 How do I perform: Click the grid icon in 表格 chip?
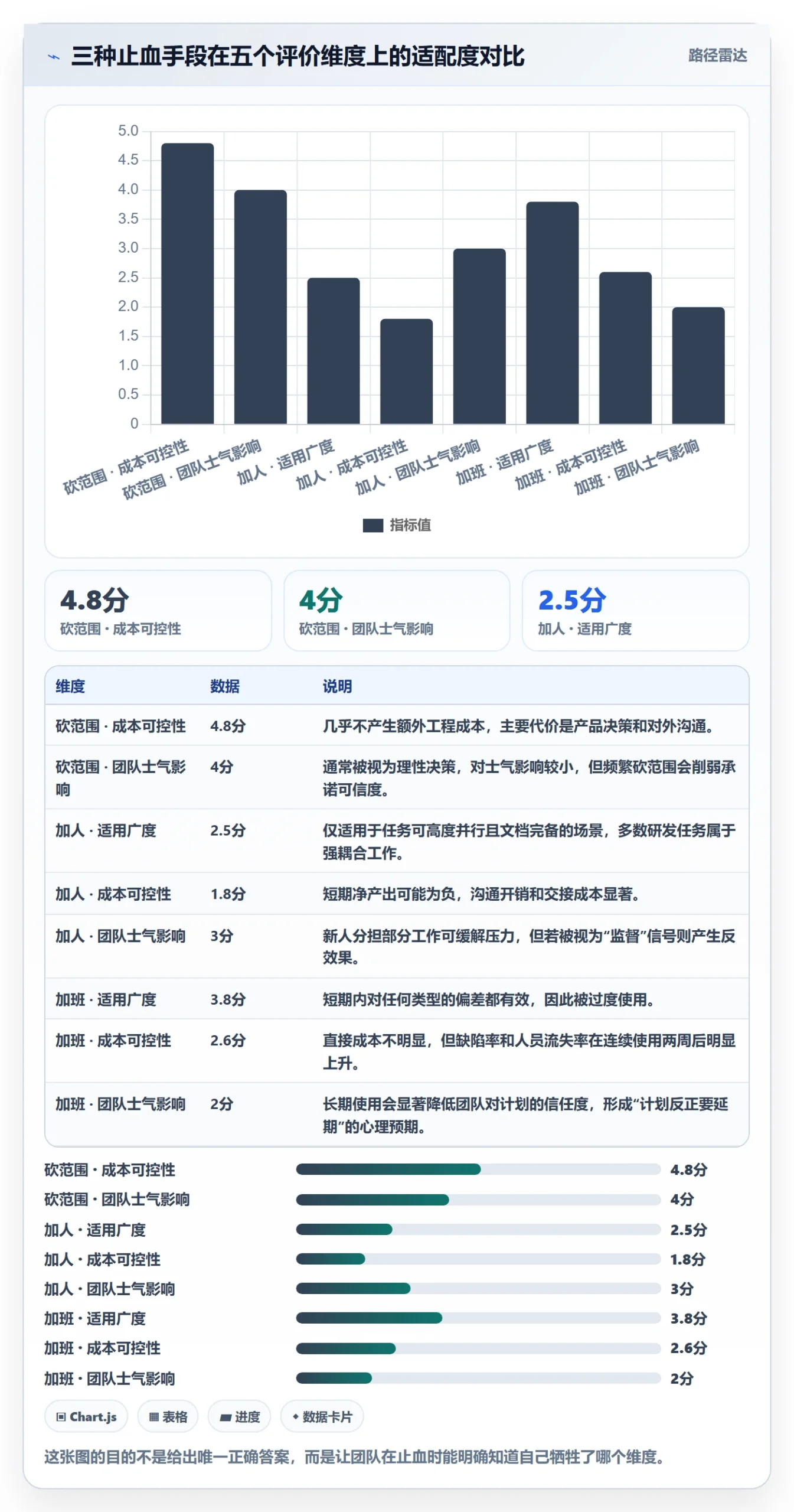pos(153,1417)
